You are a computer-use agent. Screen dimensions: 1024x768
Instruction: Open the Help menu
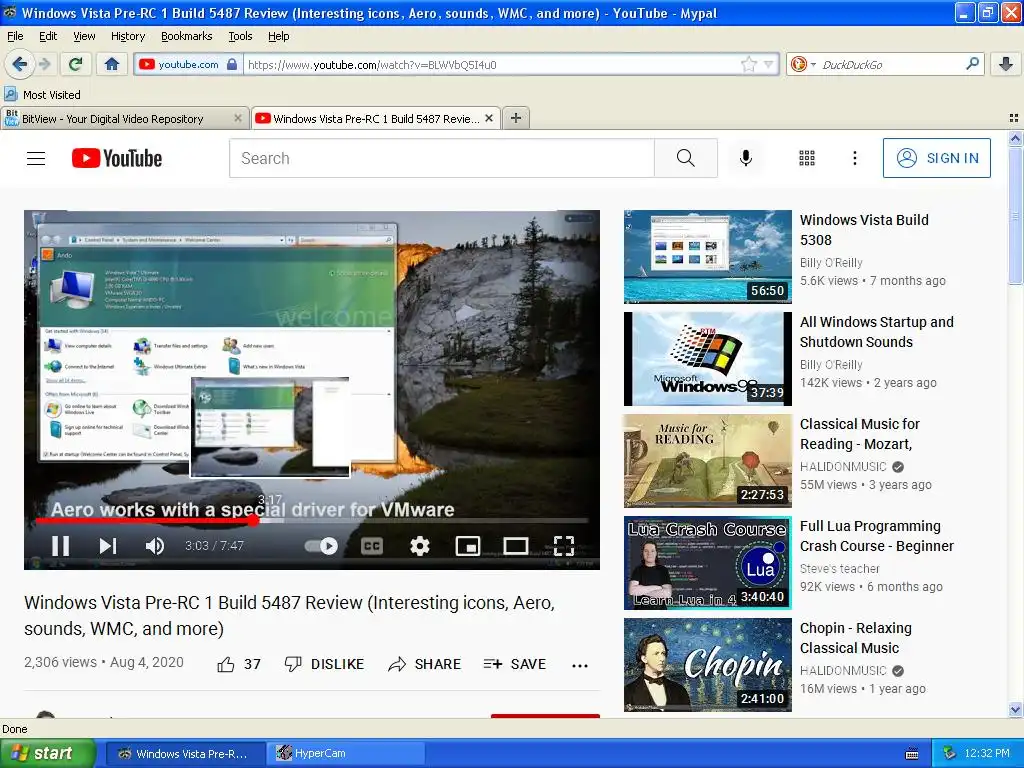pyautogui.click(x=278, y=36)
